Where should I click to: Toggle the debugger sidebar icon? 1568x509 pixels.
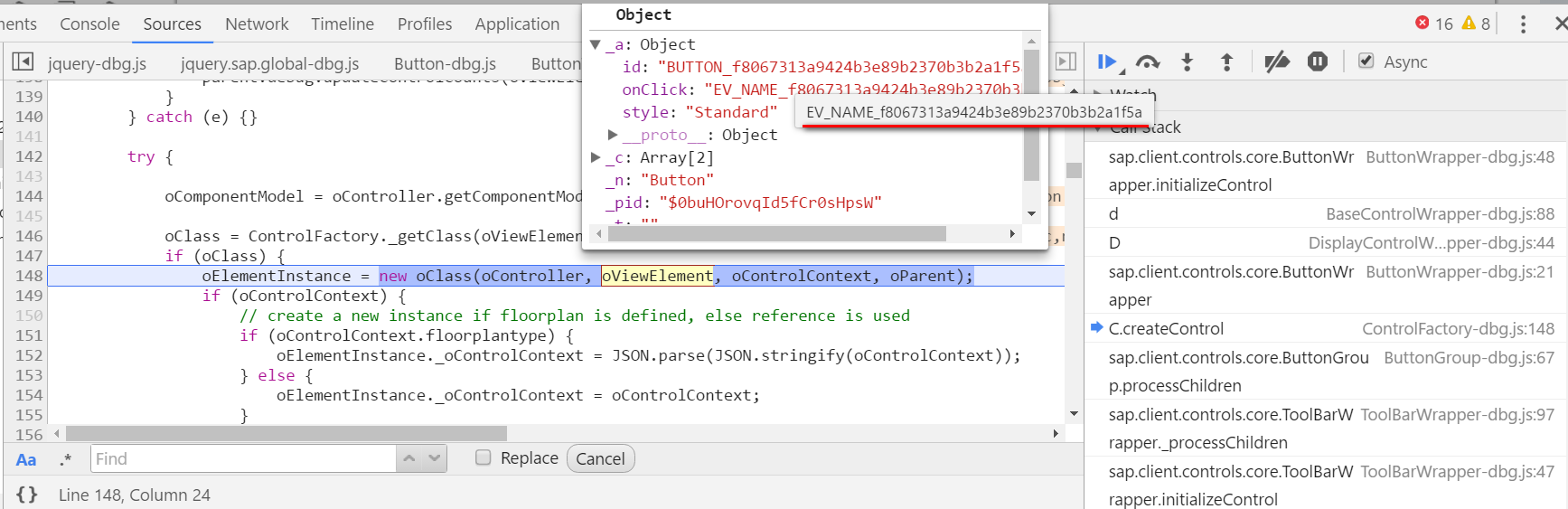pyautogui.click(x=1066, y=61)
